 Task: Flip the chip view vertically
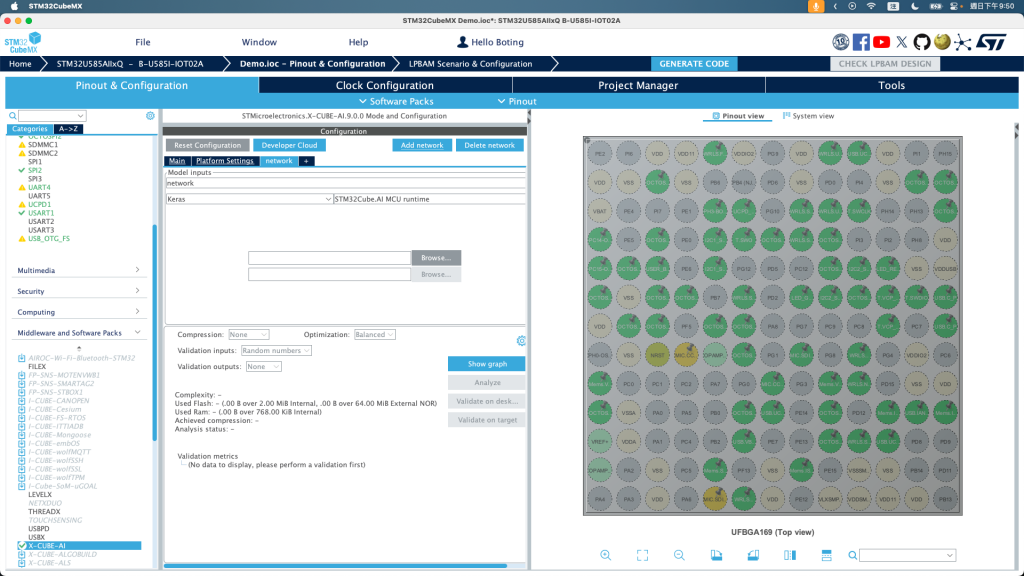pos(826,555)
